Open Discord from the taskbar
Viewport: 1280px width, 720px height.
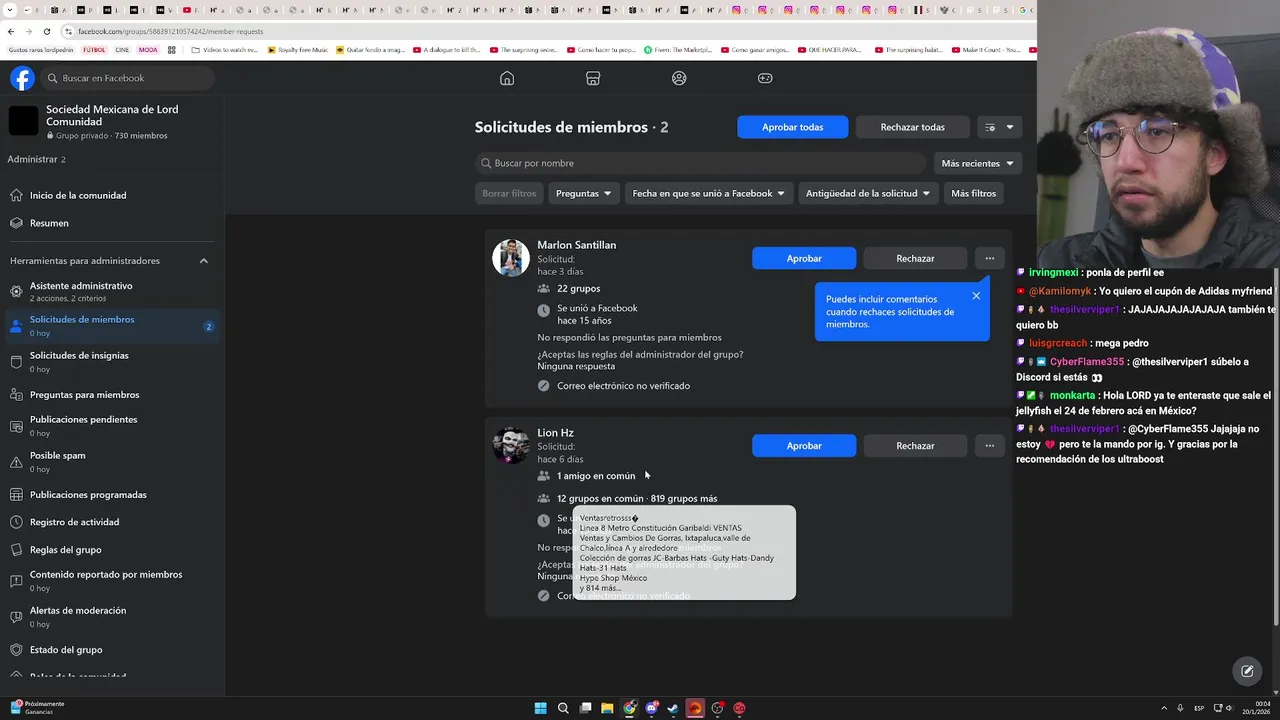click(651, 708)
